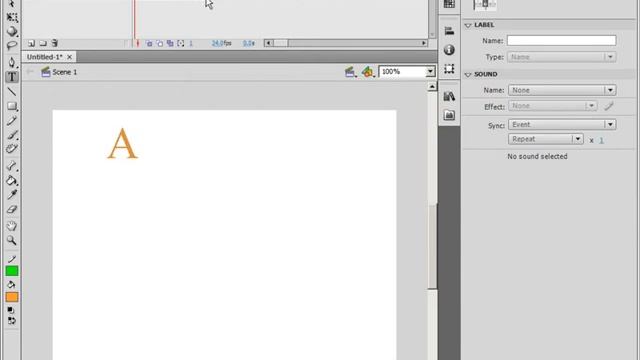Select the Pen tool
640x360 pixels.
pos(12,62)
